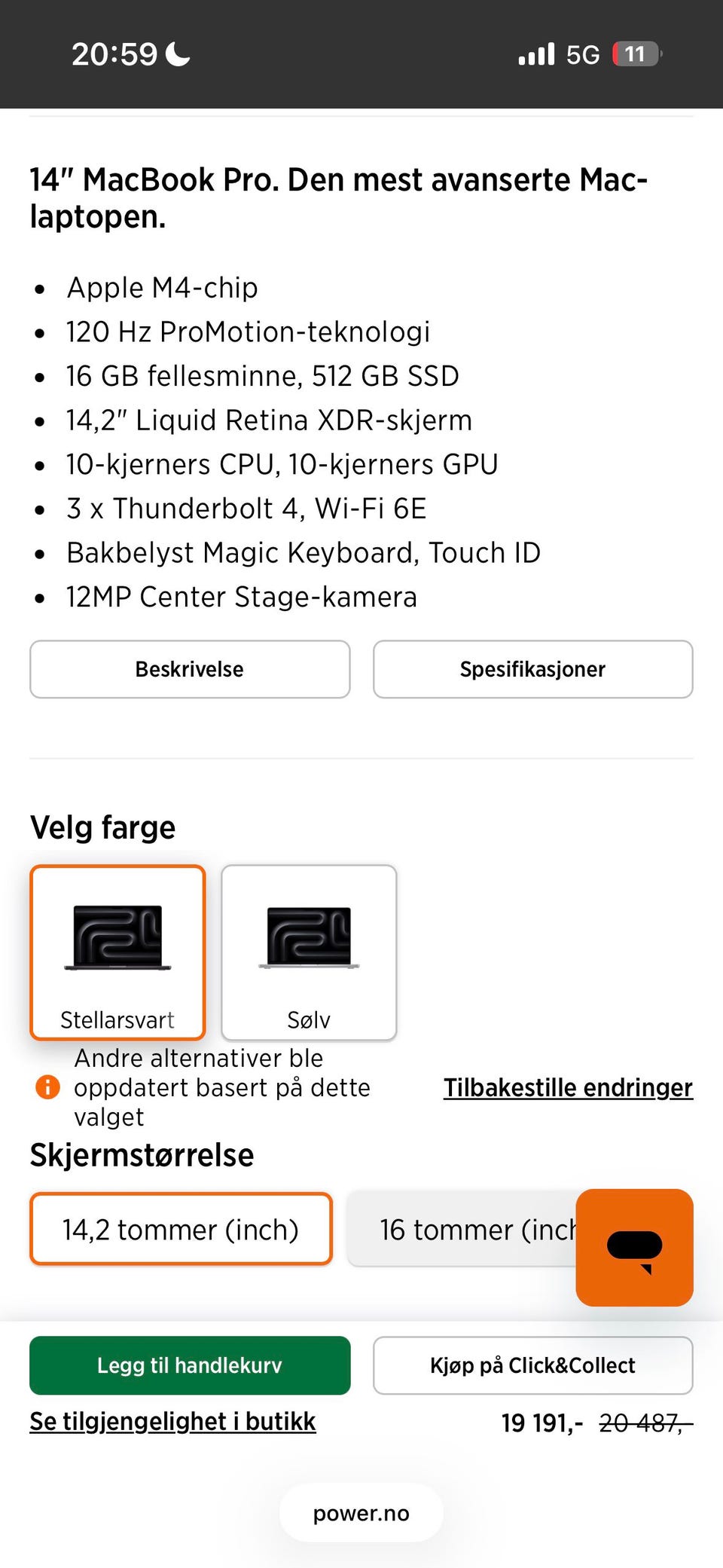Tap the cellular signal bars icon
Image resolution: width=723 pixels, height=1568 pixels.
coord(536,54)
